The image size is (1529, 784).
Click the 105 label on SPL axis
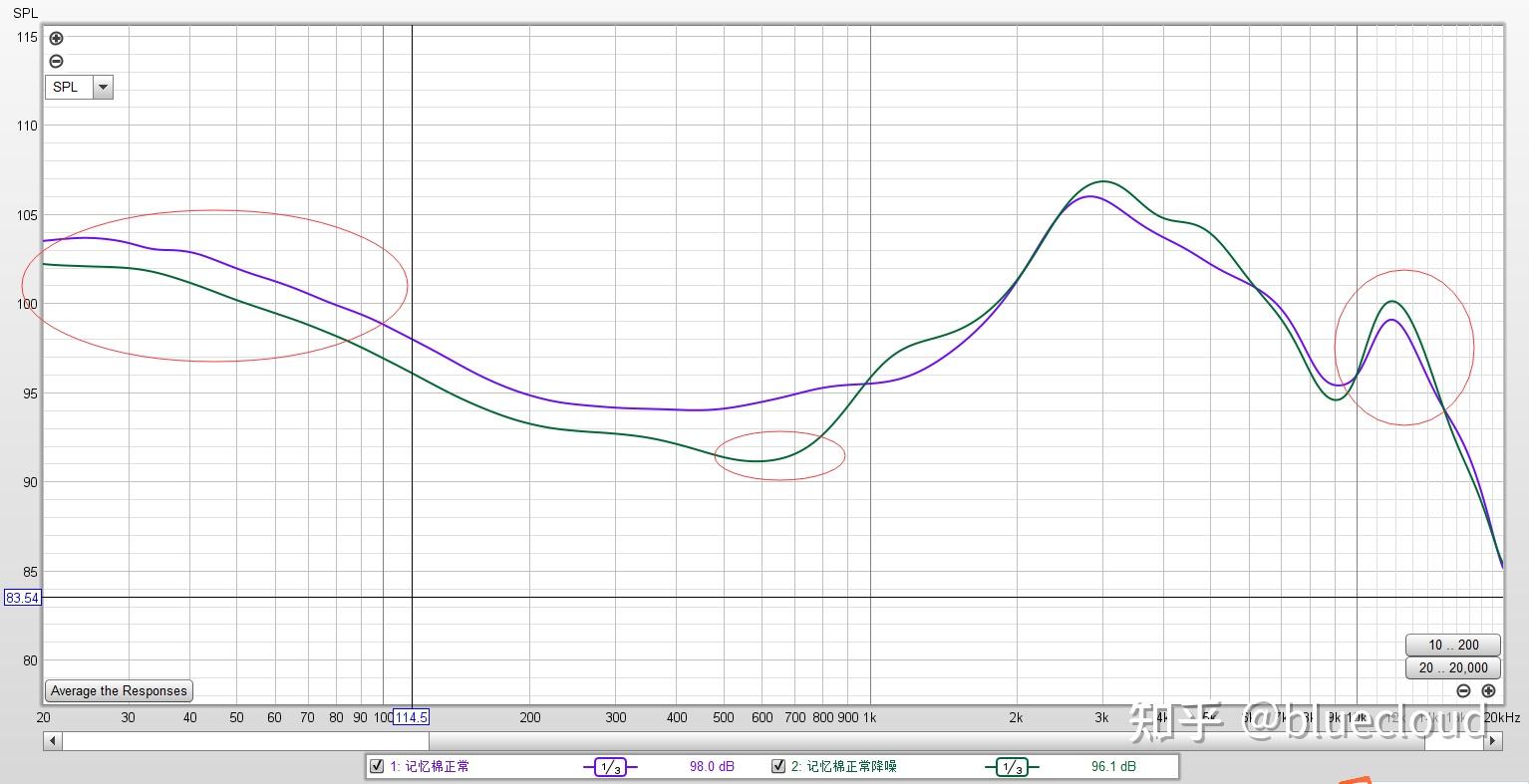pyautogui.click(x=27, y=215)
